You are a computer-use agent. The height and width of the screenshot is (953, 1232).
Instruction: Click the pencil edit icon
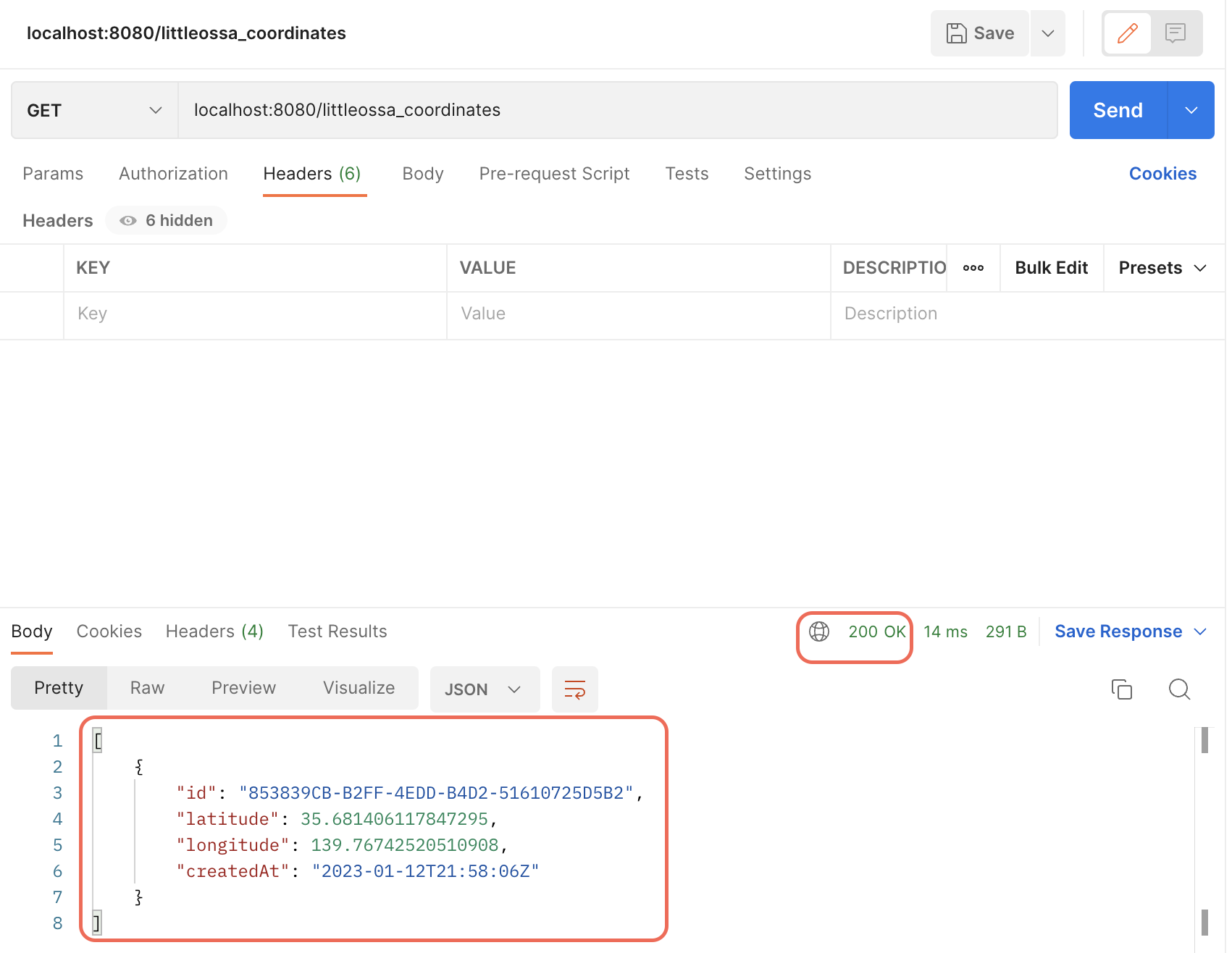click(x=1127, y=33)
